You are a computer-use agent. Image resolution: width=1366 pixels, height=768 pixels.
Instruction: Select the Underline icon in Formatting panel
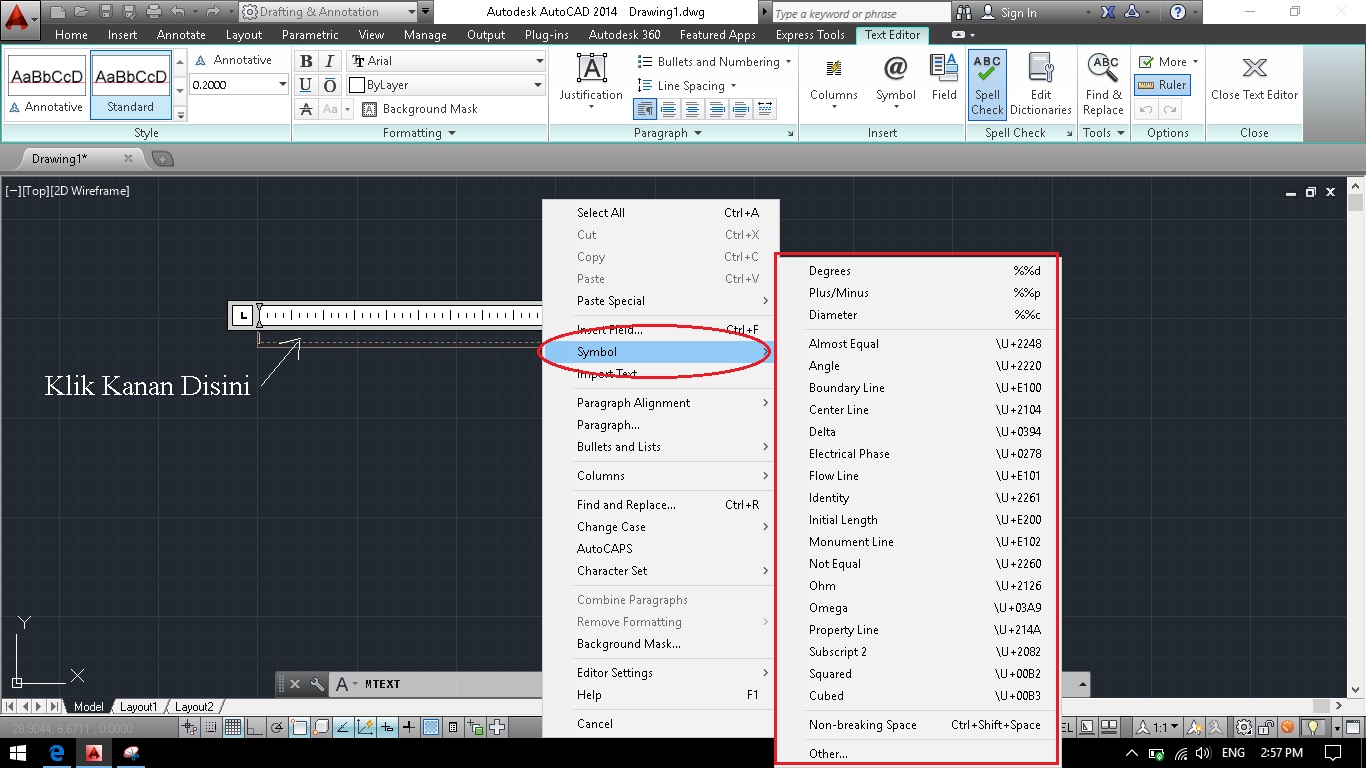click(305, 85)
